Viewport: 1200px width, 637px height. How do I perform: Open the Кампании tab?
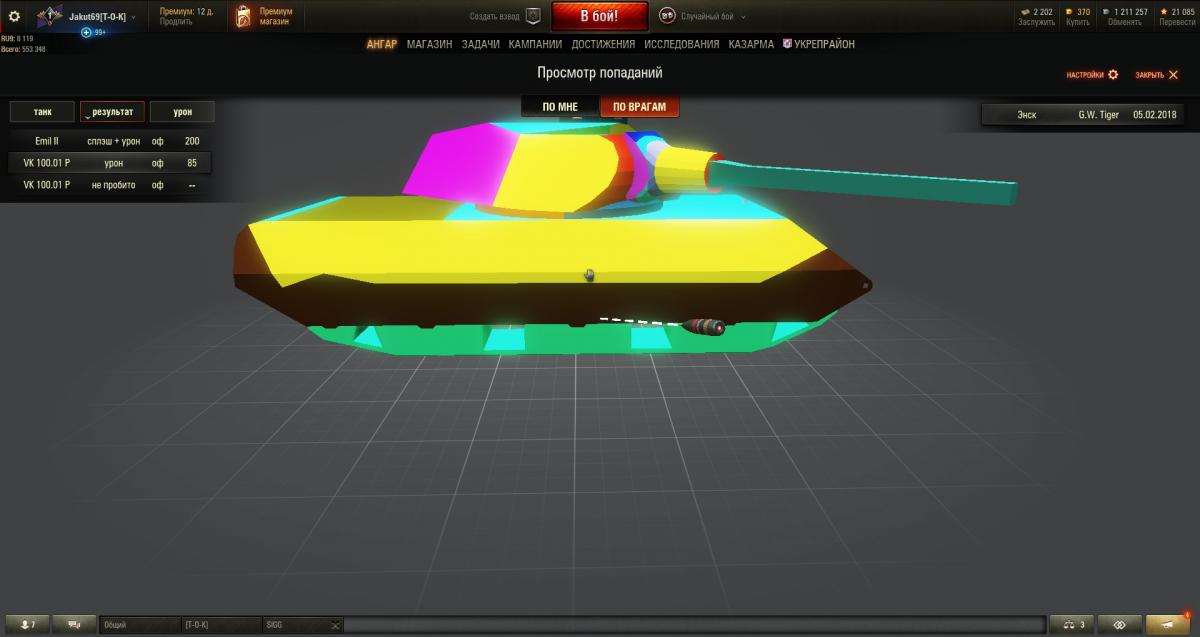(535, 44)
